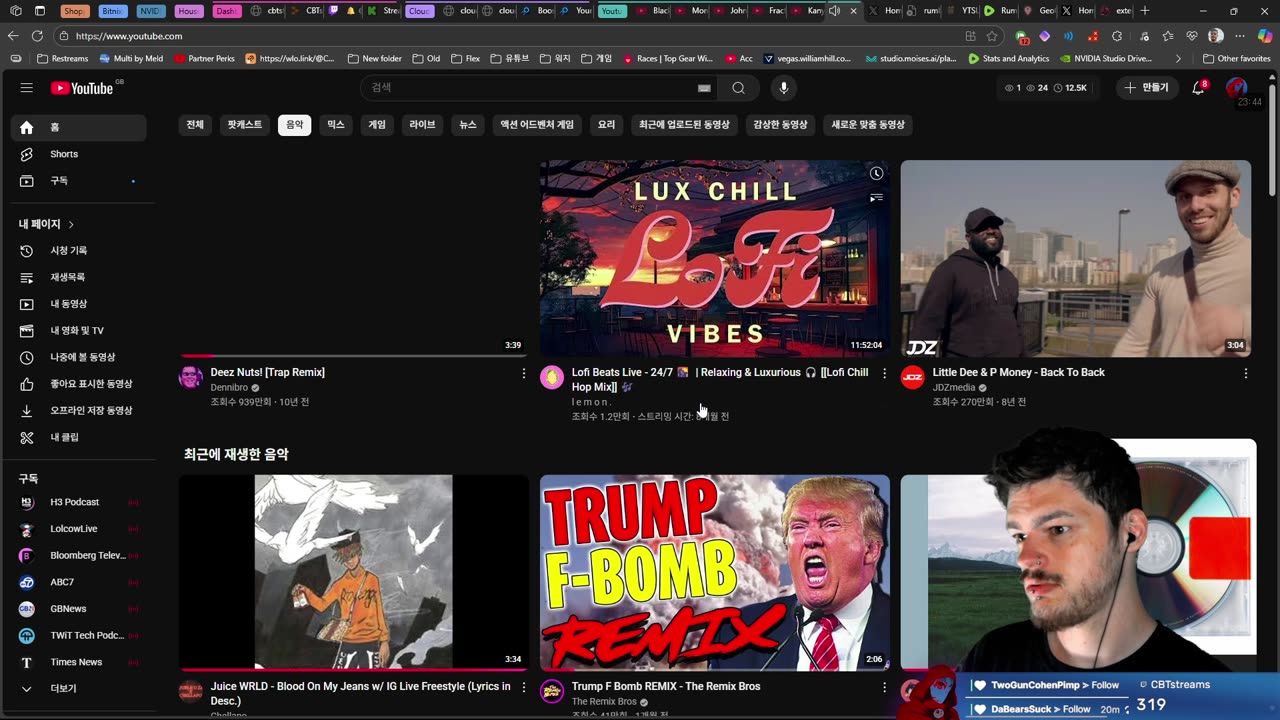Expand 내 페이지 section chevron
The height and width of the screenshot is (720, 1280).
(x=71, y=224)
